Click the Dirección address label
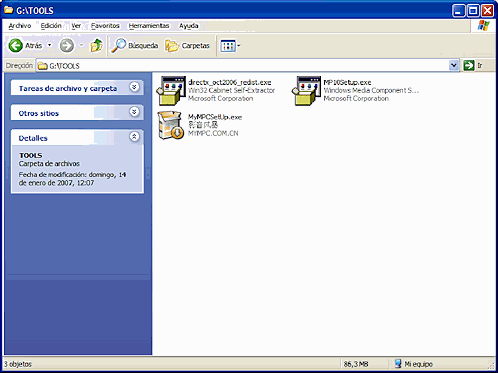 point(19,65)
